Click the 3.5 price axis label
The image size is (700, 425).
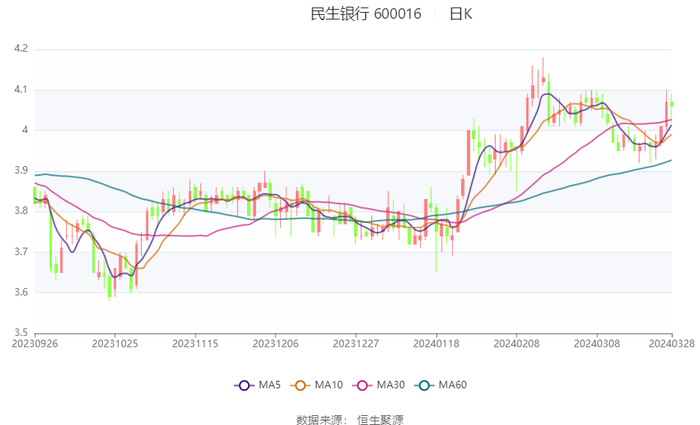(21, 333)
